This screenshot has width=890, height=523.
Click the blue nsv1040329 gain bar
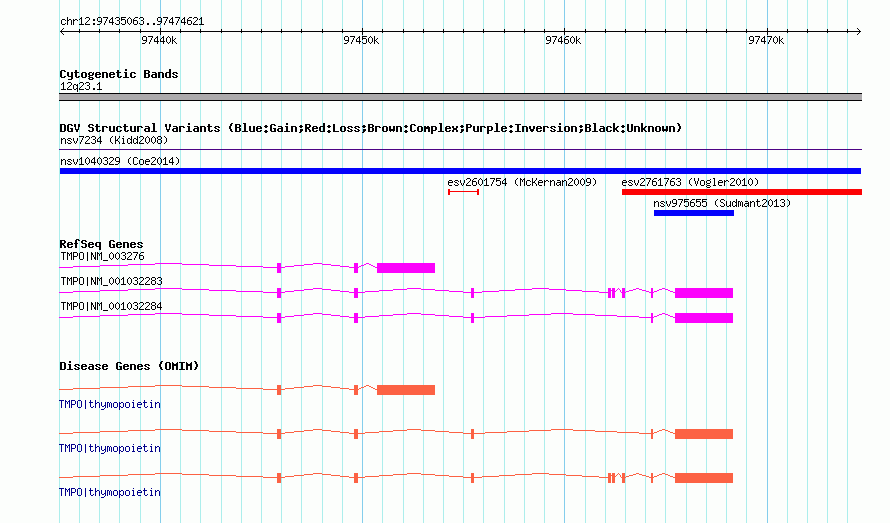click(460, 171)
